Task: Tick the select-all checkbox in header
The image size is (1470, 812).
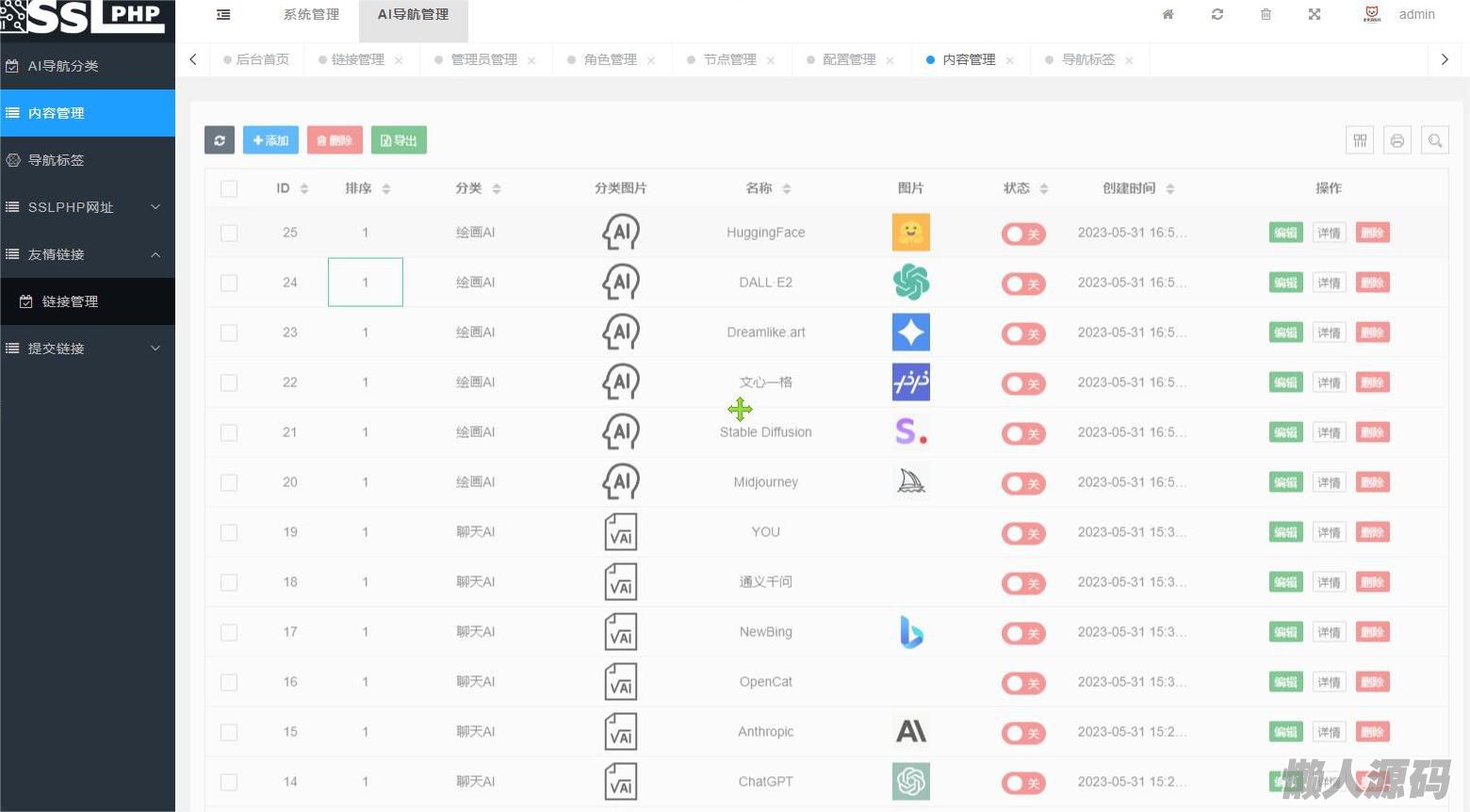Action: 229,188
